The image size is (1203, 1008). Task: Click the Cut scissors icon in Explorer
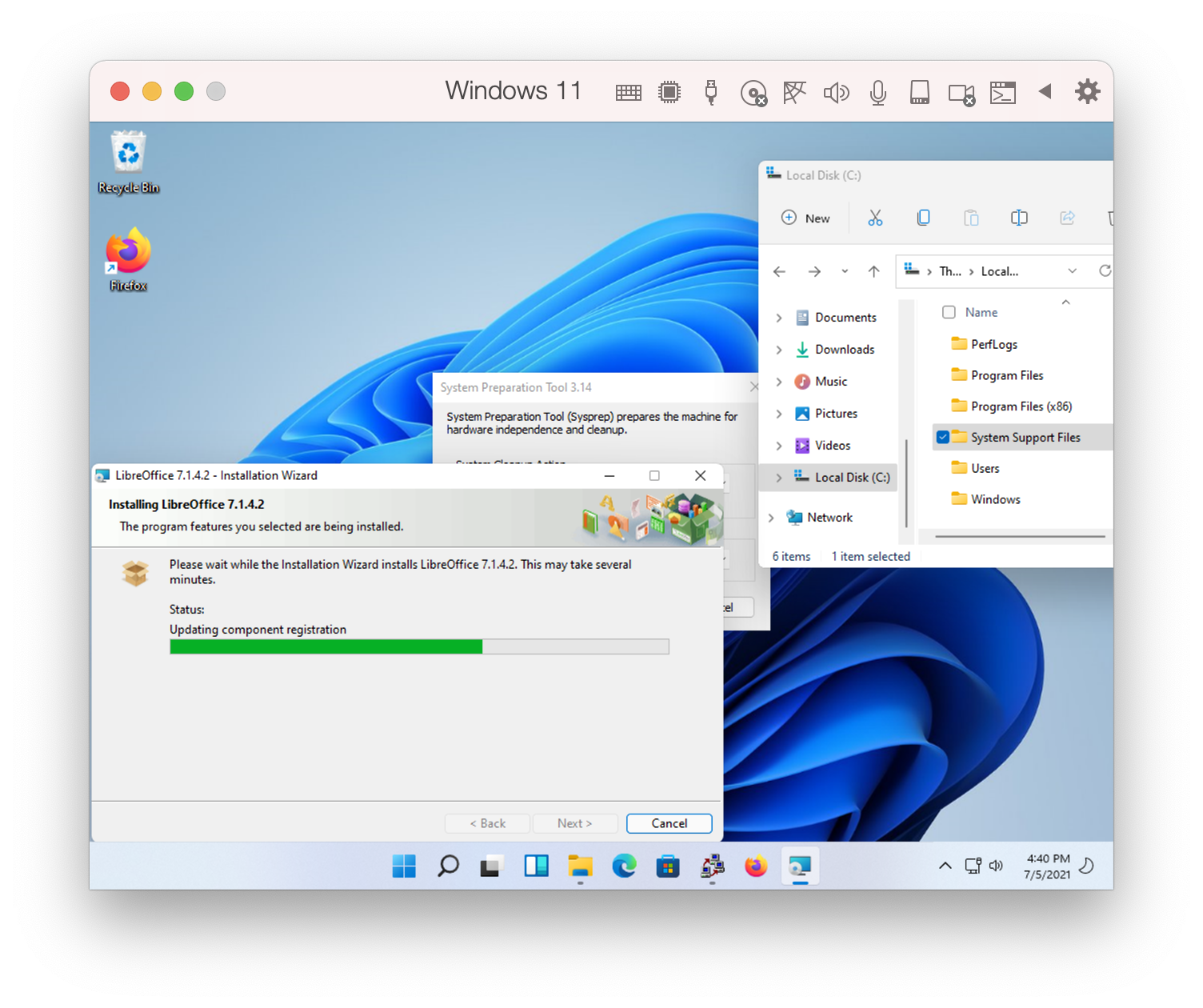[875, 218]
